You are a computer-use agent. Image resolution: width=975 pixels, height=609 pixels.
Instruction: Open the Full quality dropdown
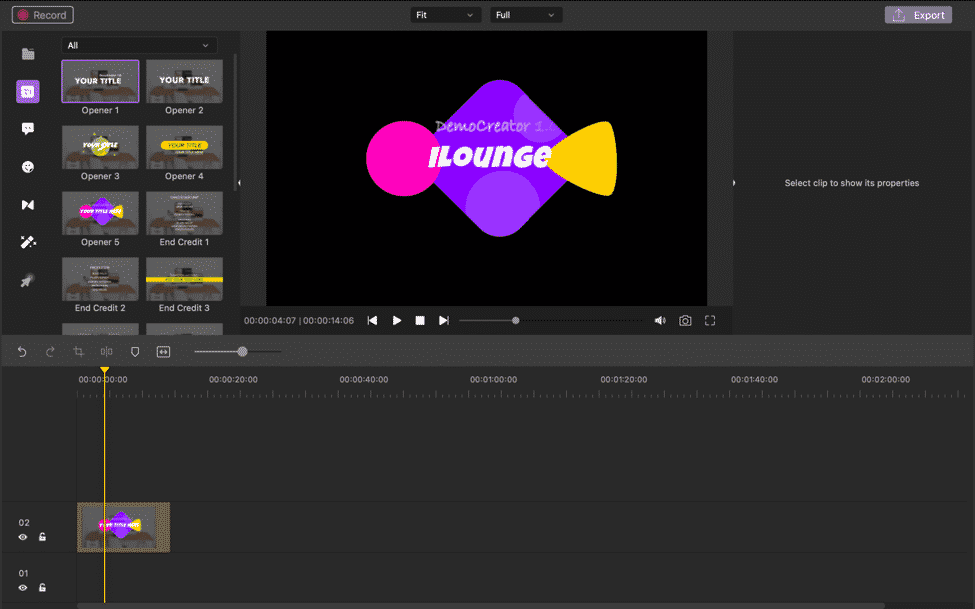coord(525,14)
